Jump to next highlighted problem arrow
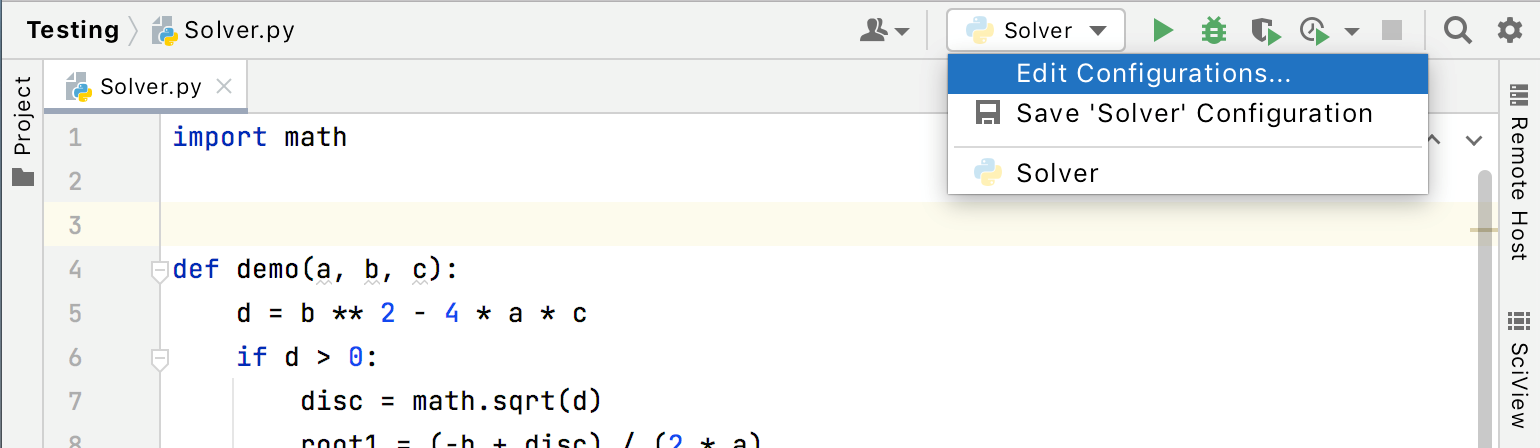 click(1473, 140)
